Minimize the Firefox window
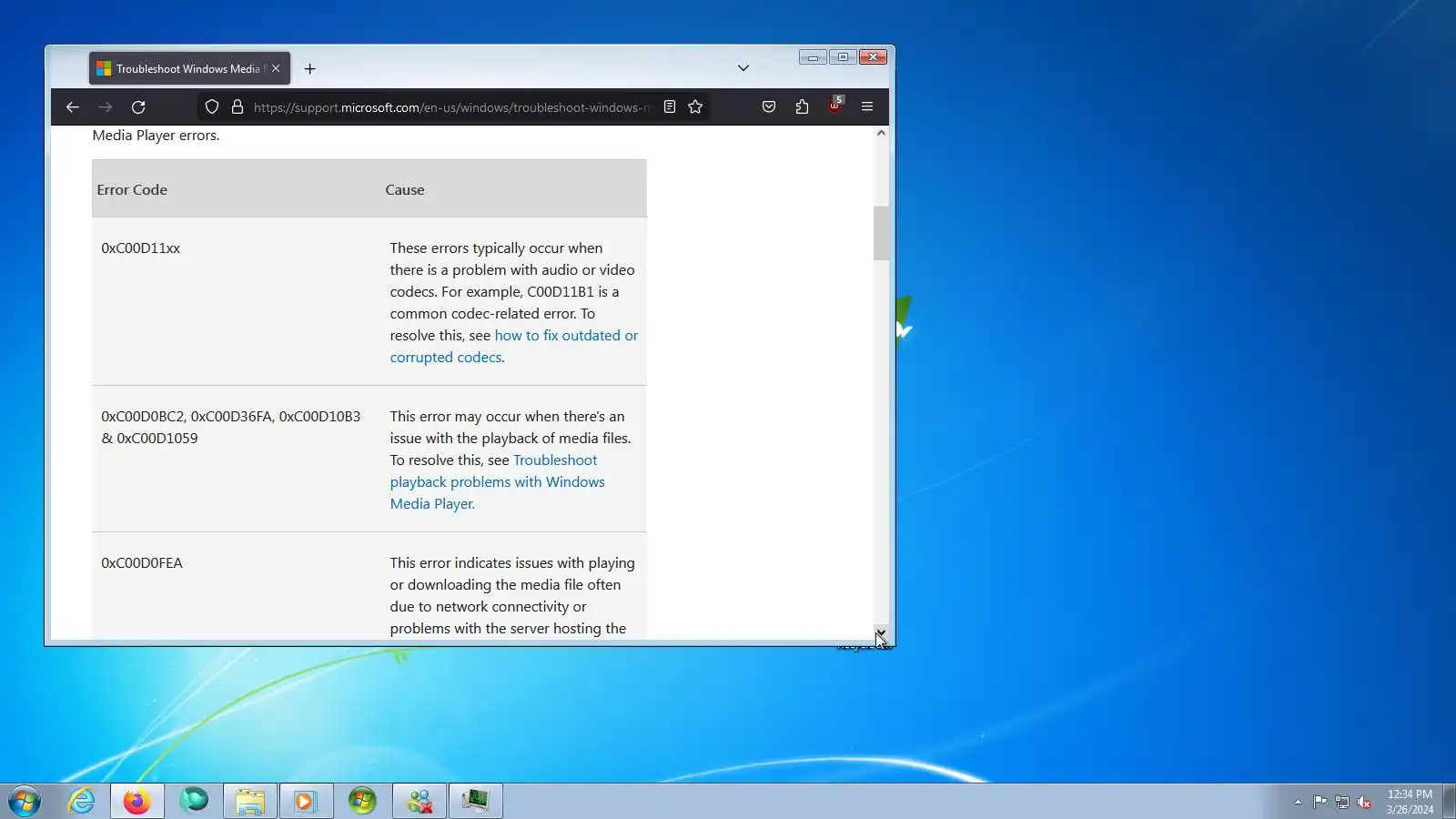This screenshot has height=819, width=1456. [813, 57]
